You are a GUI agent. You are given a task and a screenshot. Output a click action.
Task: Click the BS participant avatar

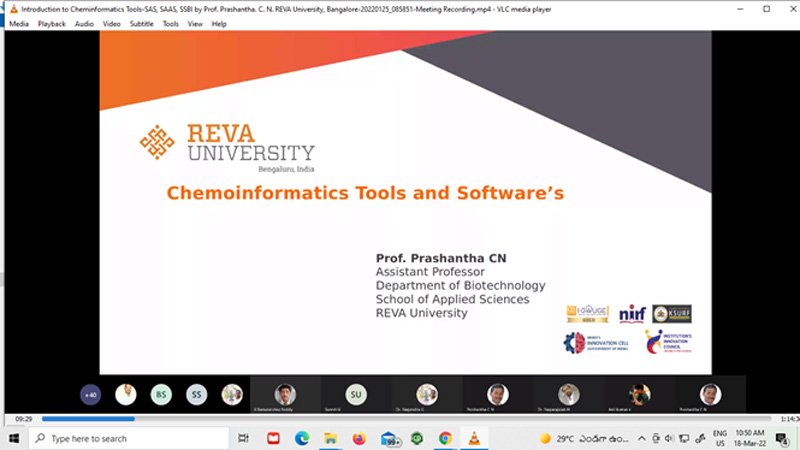[161, 394]
